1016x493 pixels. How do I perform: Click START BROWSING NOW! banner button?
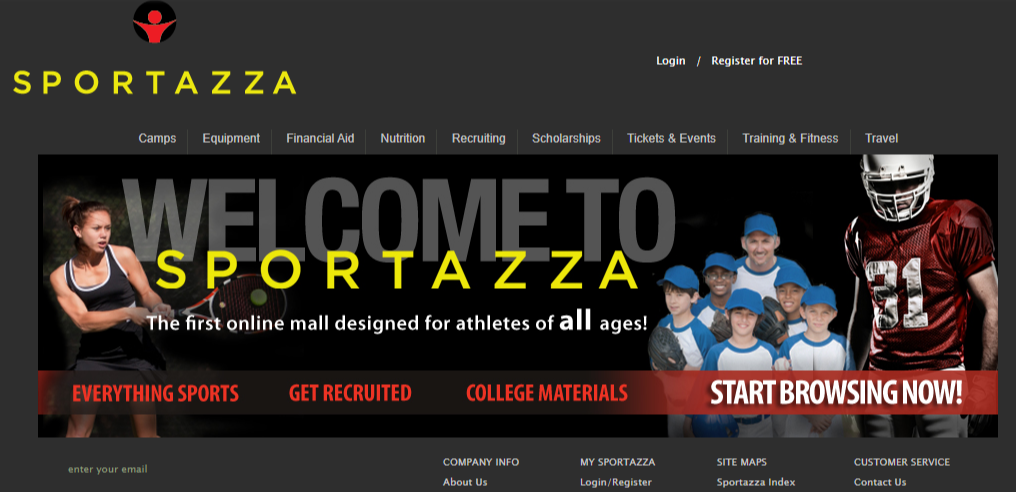coord(836,393)
